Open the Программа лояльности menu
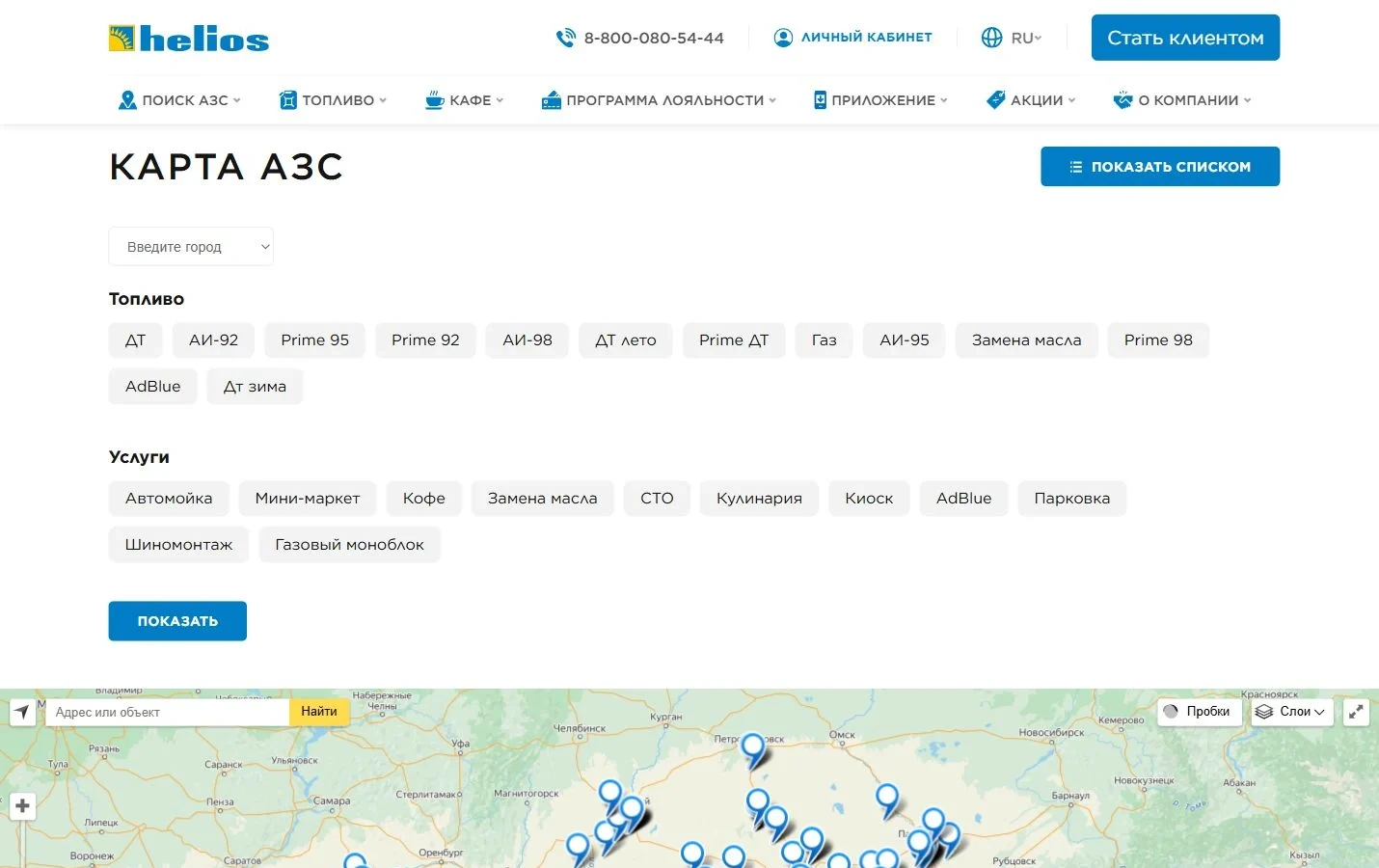 point(659,100)
